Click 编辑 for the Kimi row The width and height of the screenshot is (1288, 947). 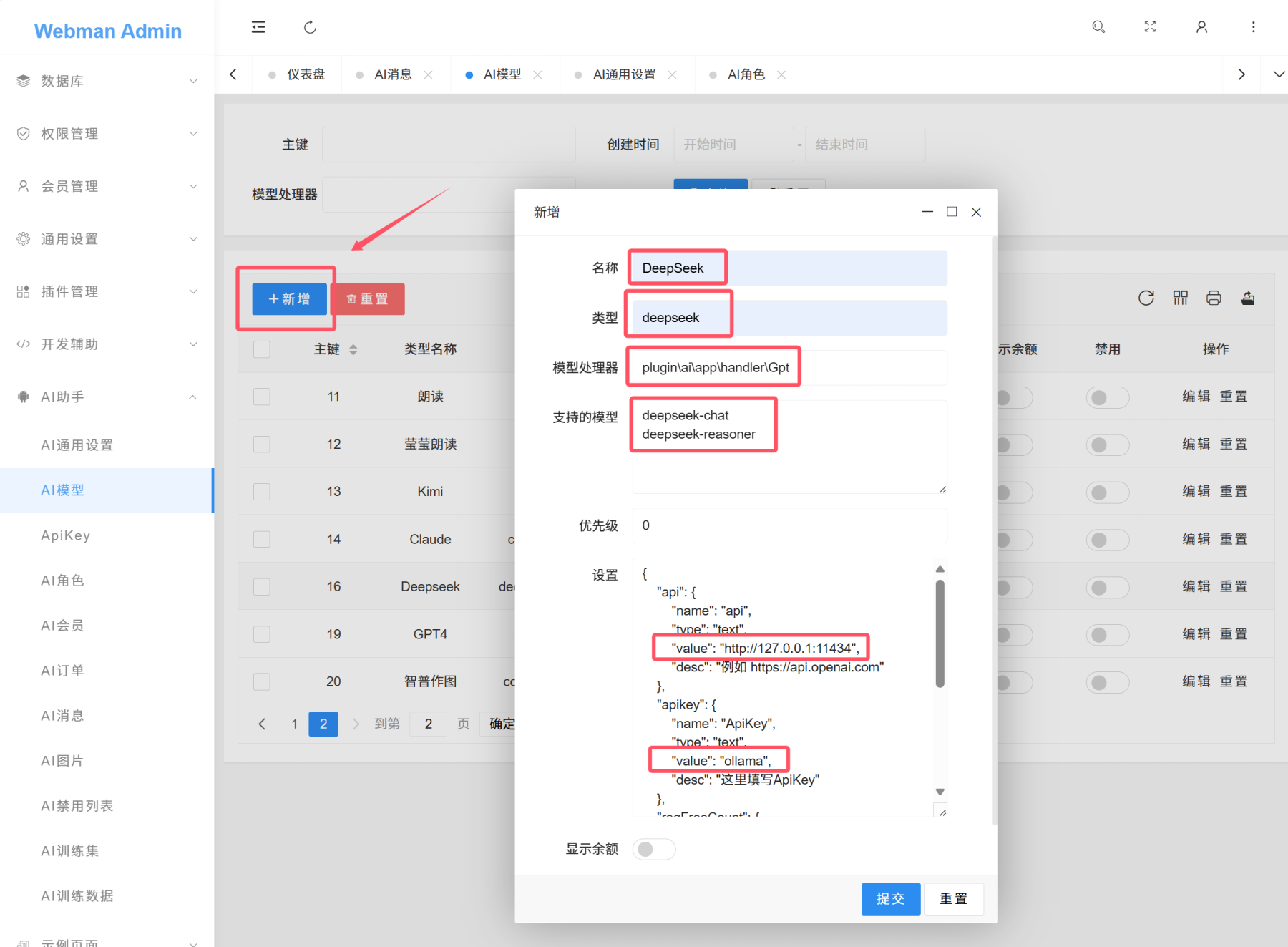(x=1196, y=492)
